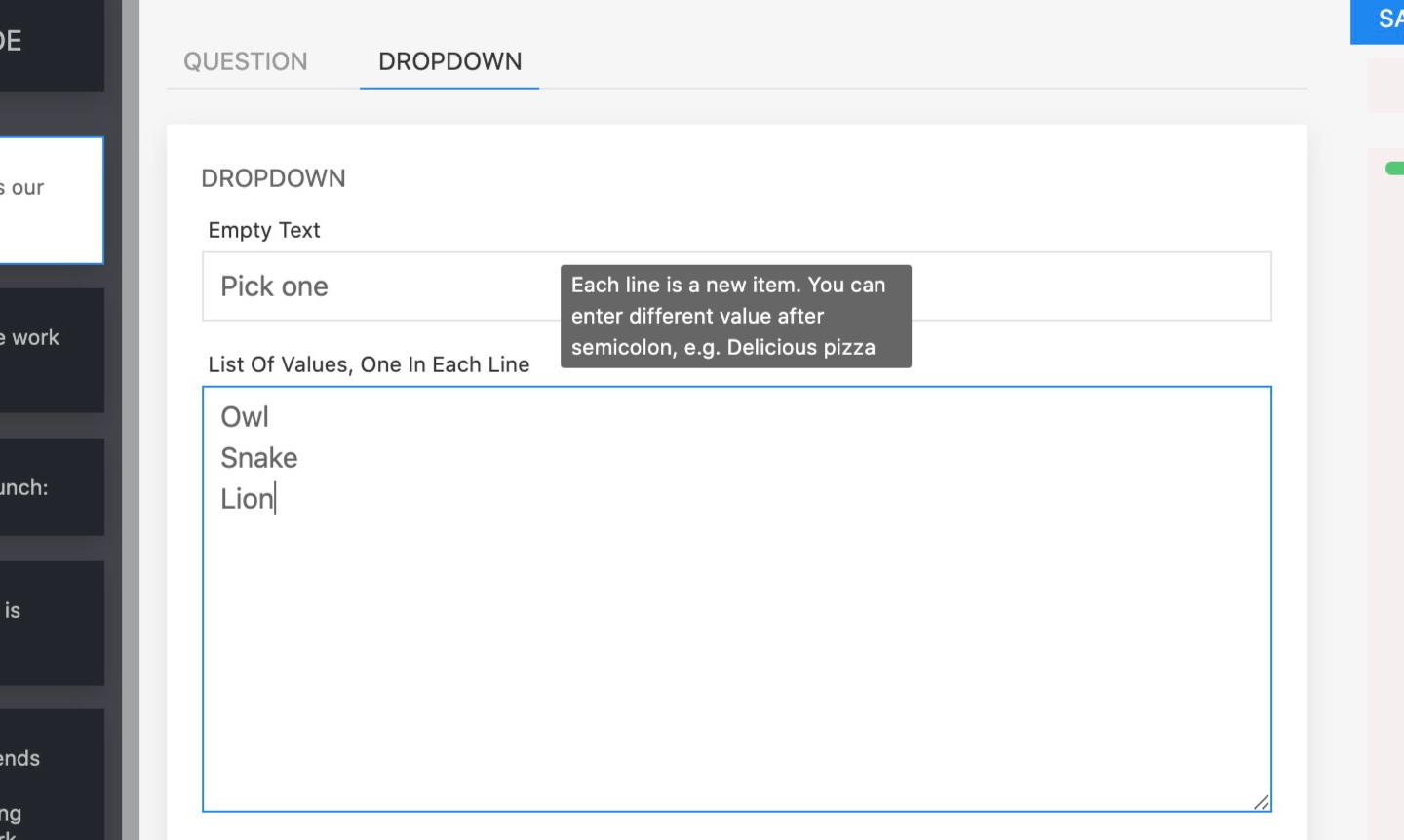
Task: Place the cursor on the 'Owl' line
Action: pos(245,417)
